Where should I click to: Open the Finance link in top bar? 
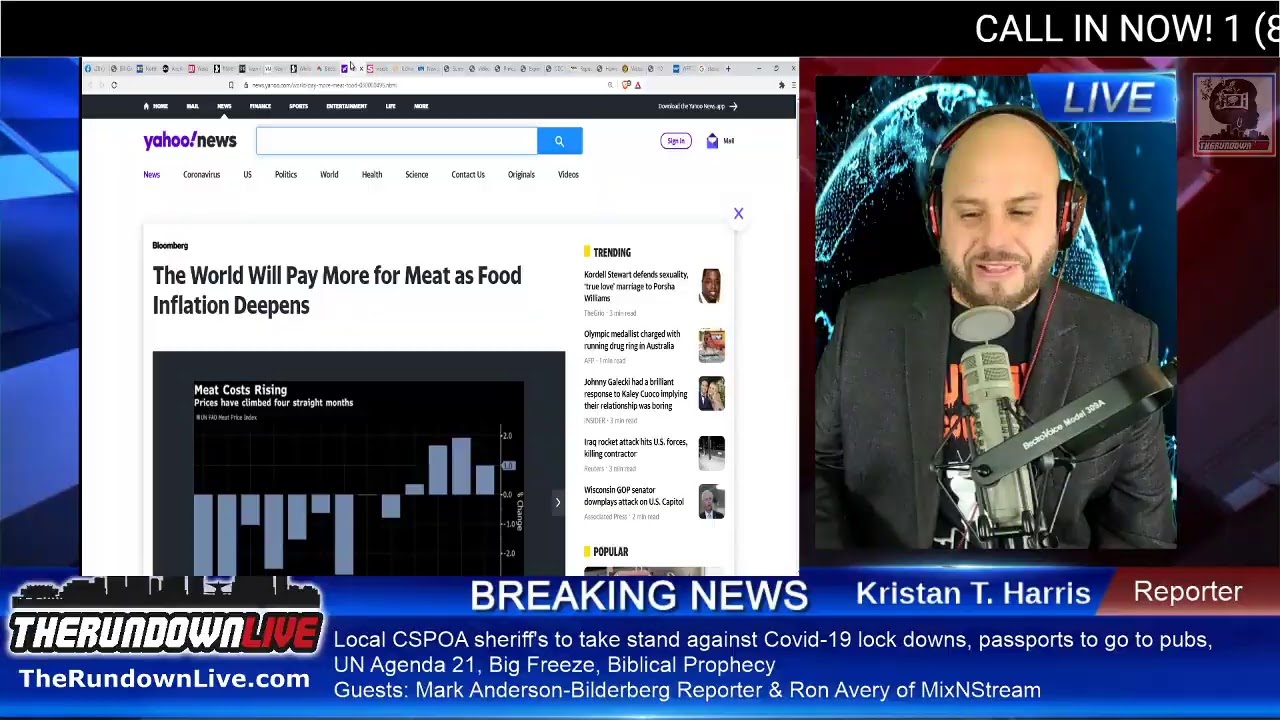(x=260, y=106)
